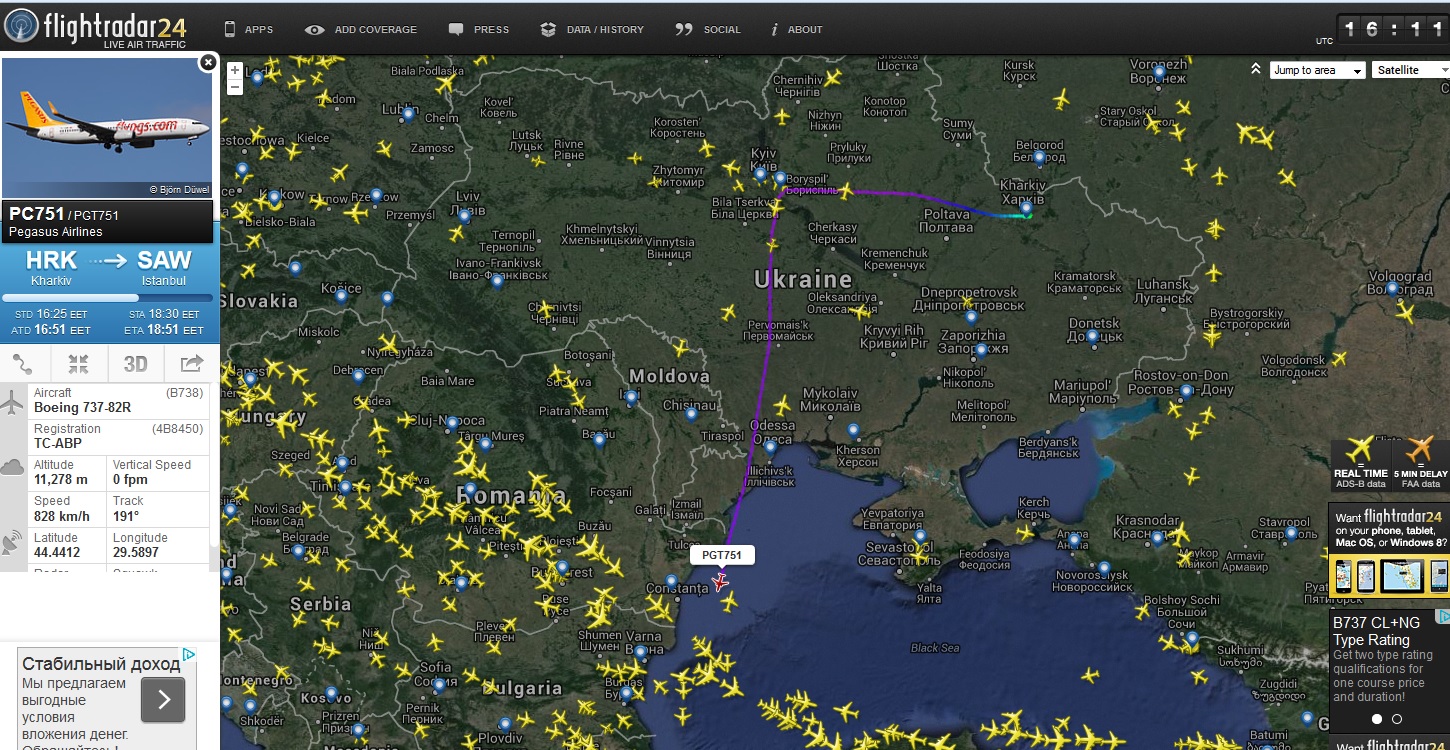
Task: Open the 3D cockpit view
Action: tap(135, 363)
